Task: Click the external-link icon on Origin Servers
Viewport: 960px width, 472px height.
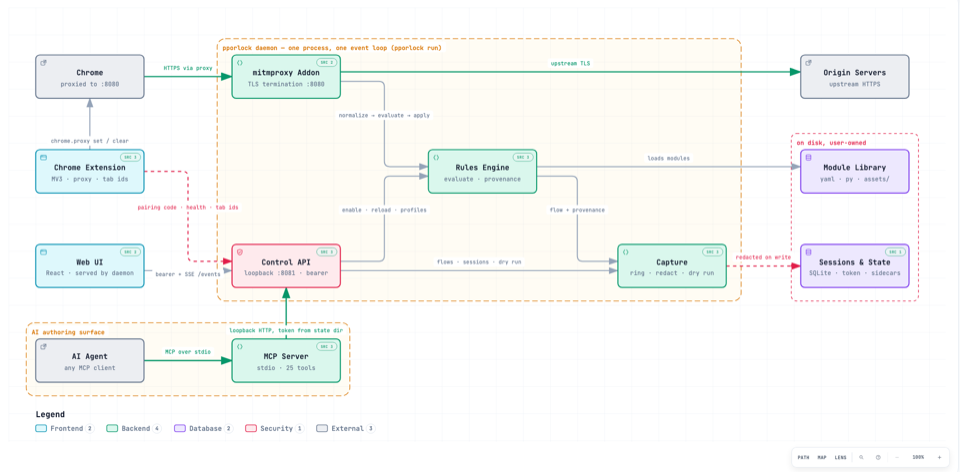Action: pos(809,62)
